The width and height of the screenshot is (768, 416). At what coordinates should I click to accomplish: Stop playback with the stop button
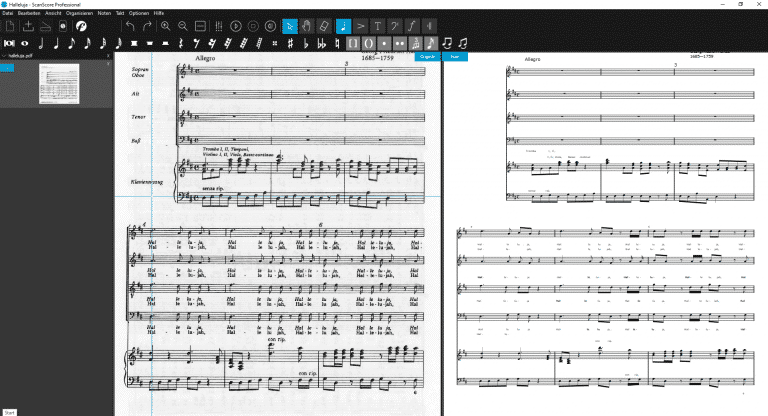(253, 26)
